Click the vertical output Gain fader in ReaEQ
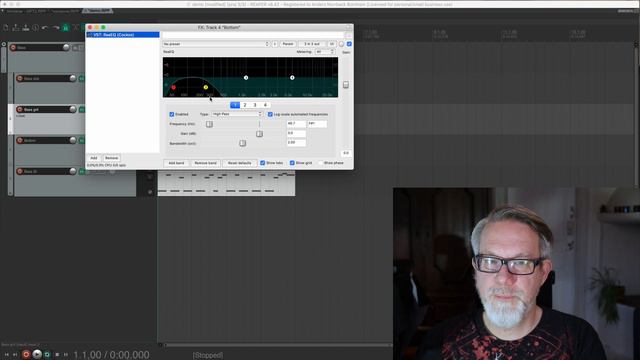 (x=346, y=84)
